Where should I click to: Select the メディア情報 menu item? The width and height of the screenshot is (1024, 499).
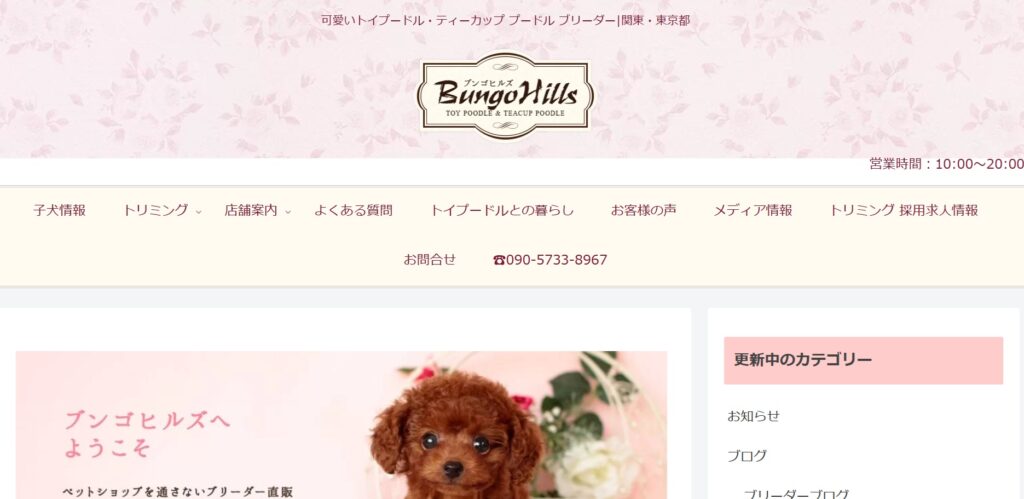pos(752,210)
